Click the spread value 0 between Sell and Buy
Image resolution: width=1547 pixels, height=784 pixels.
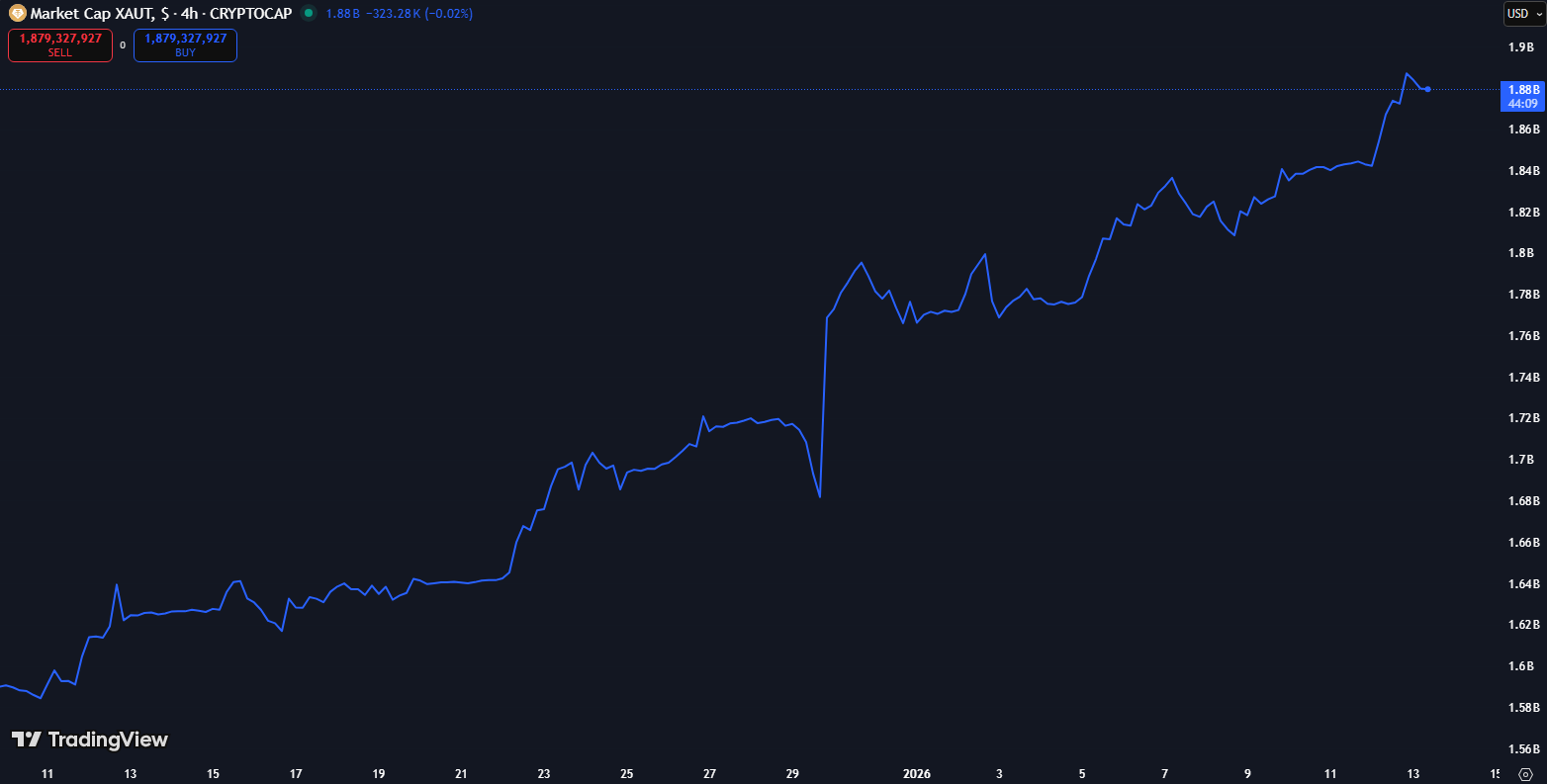[x=123, y=45]
